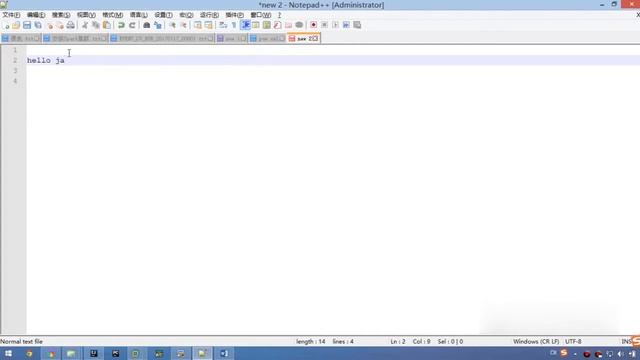Viewport: 640px width, 360px height.
Task: Toggle show all characters (pilcrow icon)
Action: 234,25
